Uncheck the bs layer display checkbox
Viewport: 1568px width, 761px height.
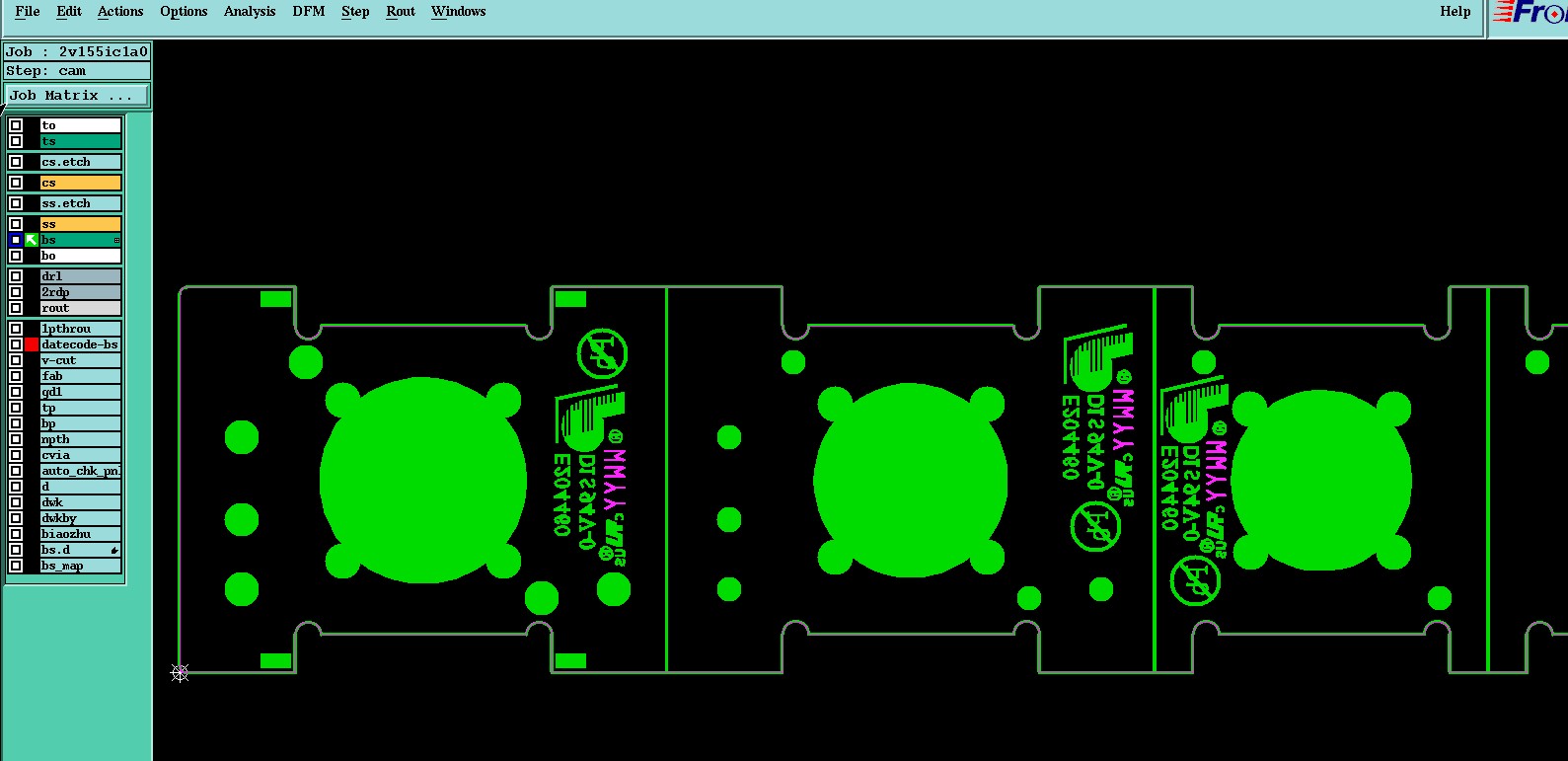click(x=16, y=240)
